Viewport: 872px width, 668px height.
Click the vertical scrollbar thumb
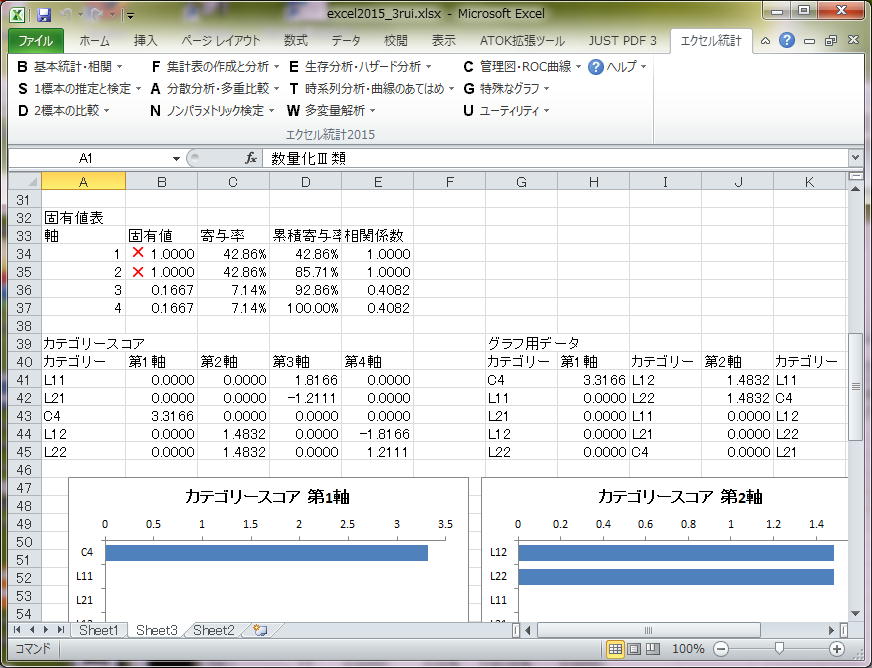pyautogui.click(x=855, y=386)
